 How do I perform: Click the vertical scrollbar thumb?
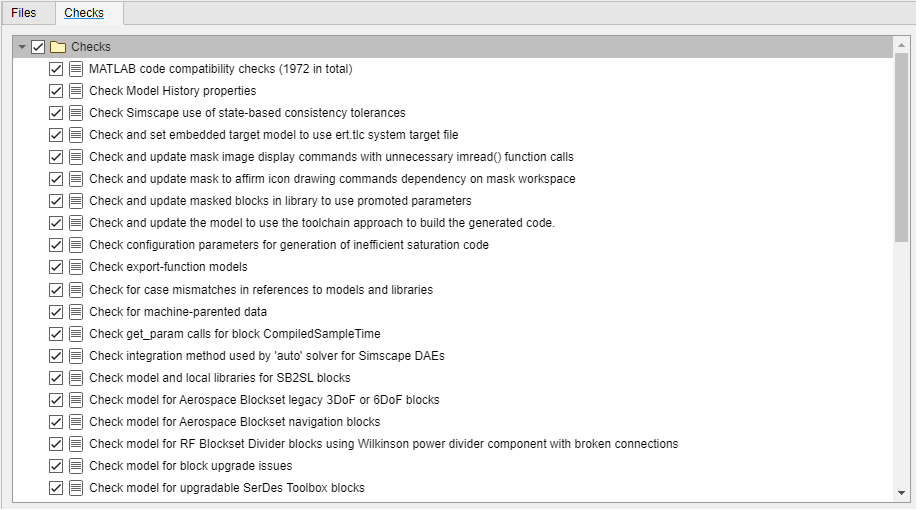[x=902, y=150]
